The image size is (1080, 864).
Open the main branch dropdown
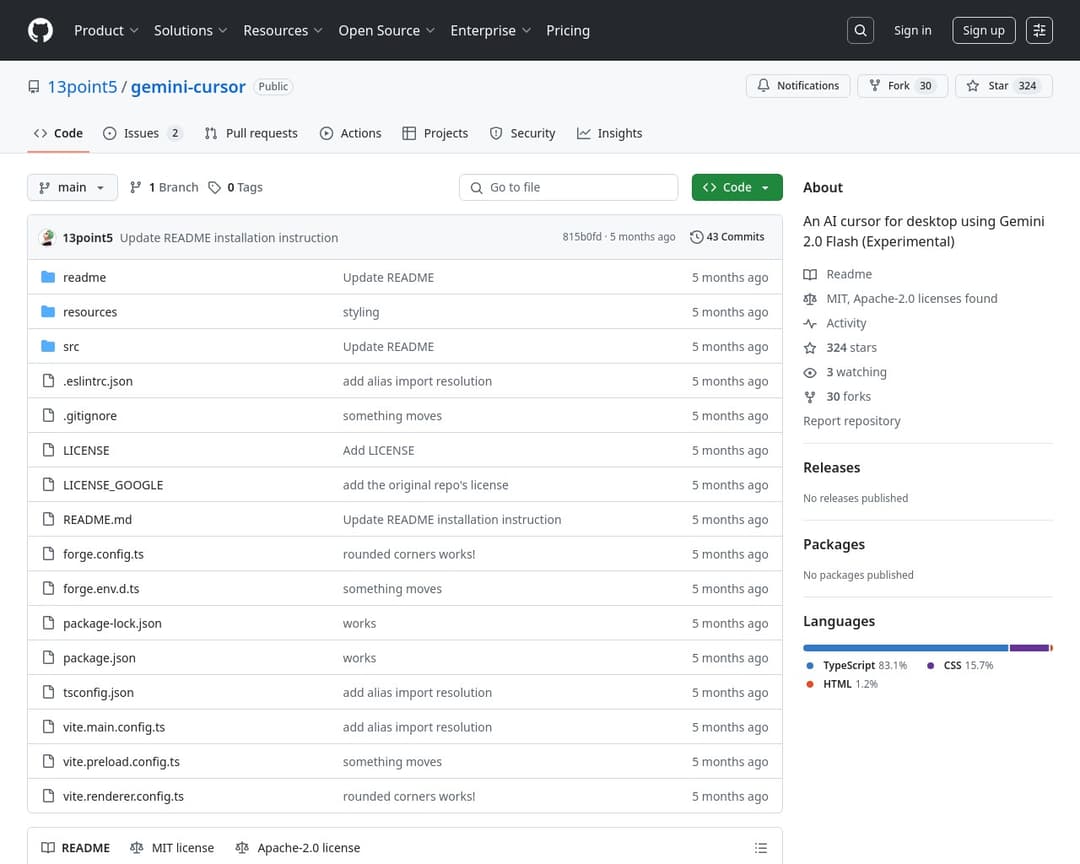pyautogui.click(x=72, y=187)
